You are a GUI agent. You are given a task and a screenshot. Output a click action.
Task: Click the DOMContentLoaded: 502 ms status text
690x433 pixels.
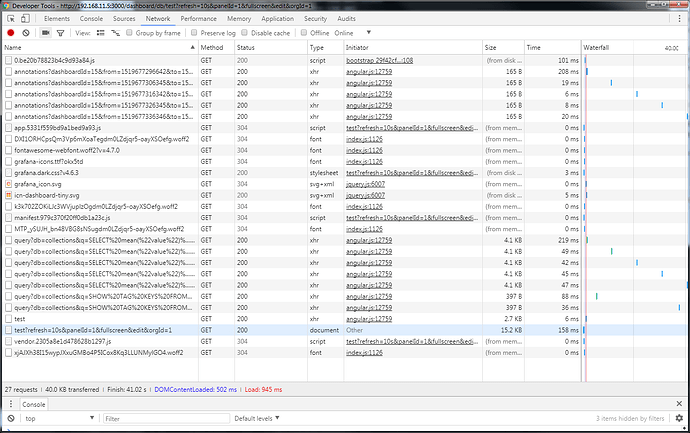click(195, 389)
